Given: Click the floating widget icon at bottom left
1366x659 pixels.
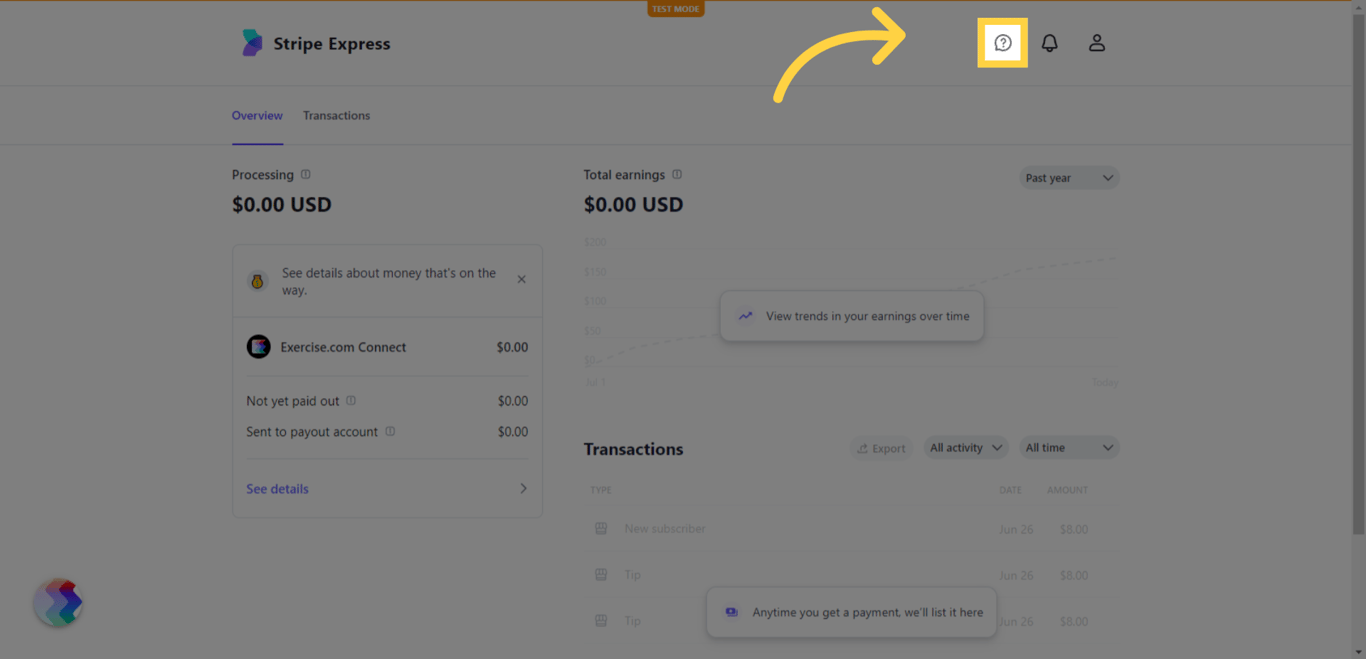Looking at the screenshot, I should (58, 603).
